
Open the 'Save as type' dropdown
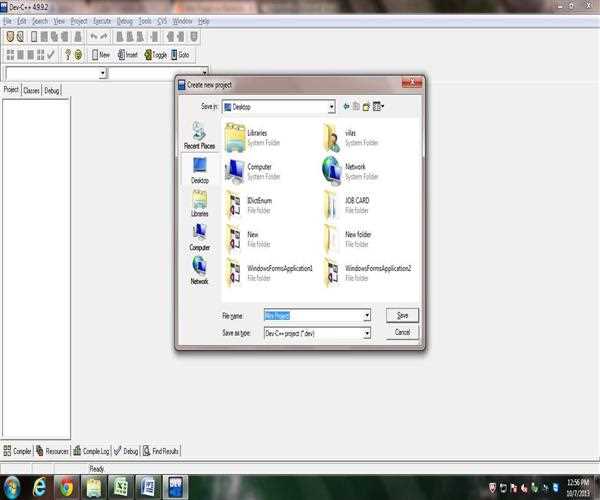point(367,332)
